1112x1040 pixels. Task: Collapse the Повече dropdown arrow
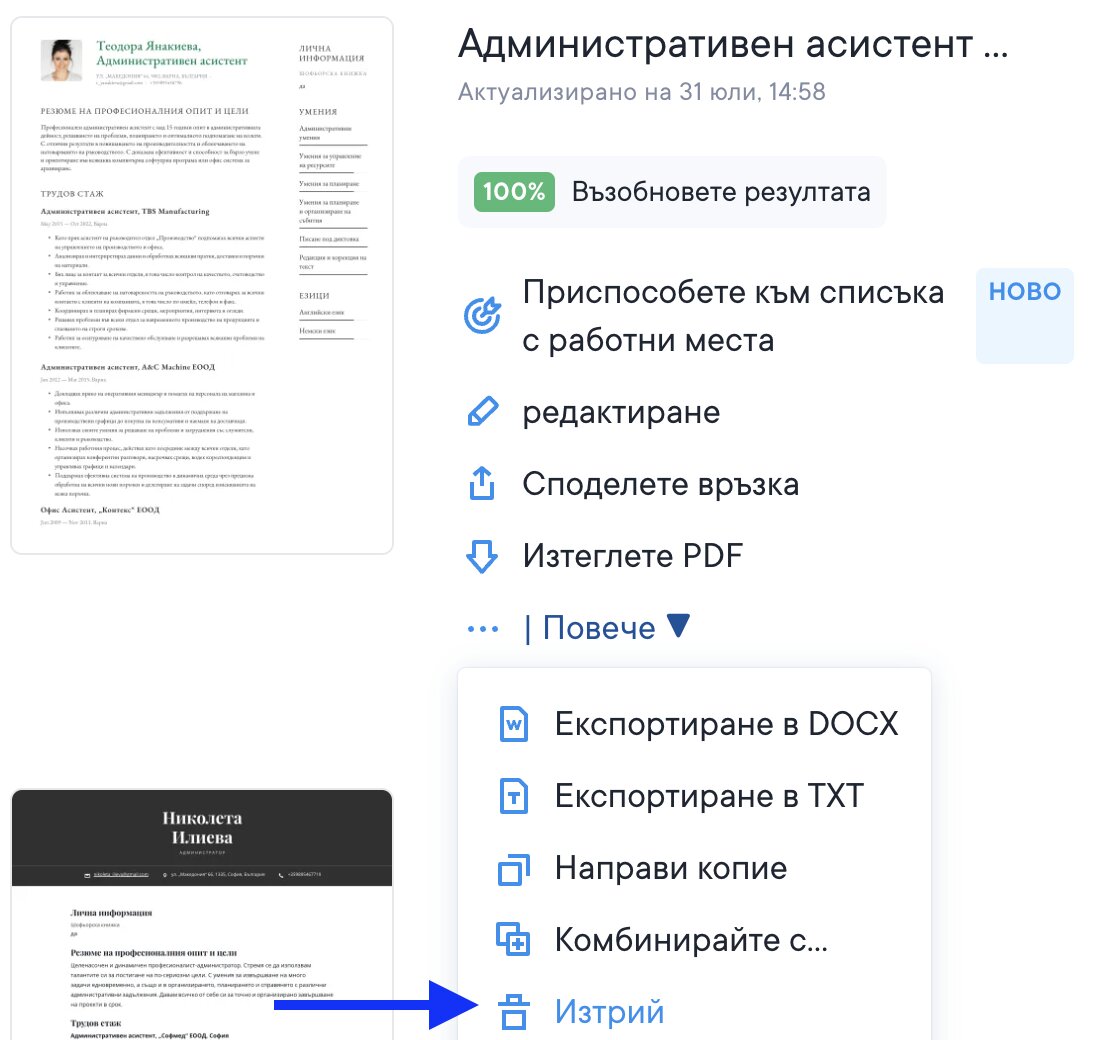pos(678,627)
